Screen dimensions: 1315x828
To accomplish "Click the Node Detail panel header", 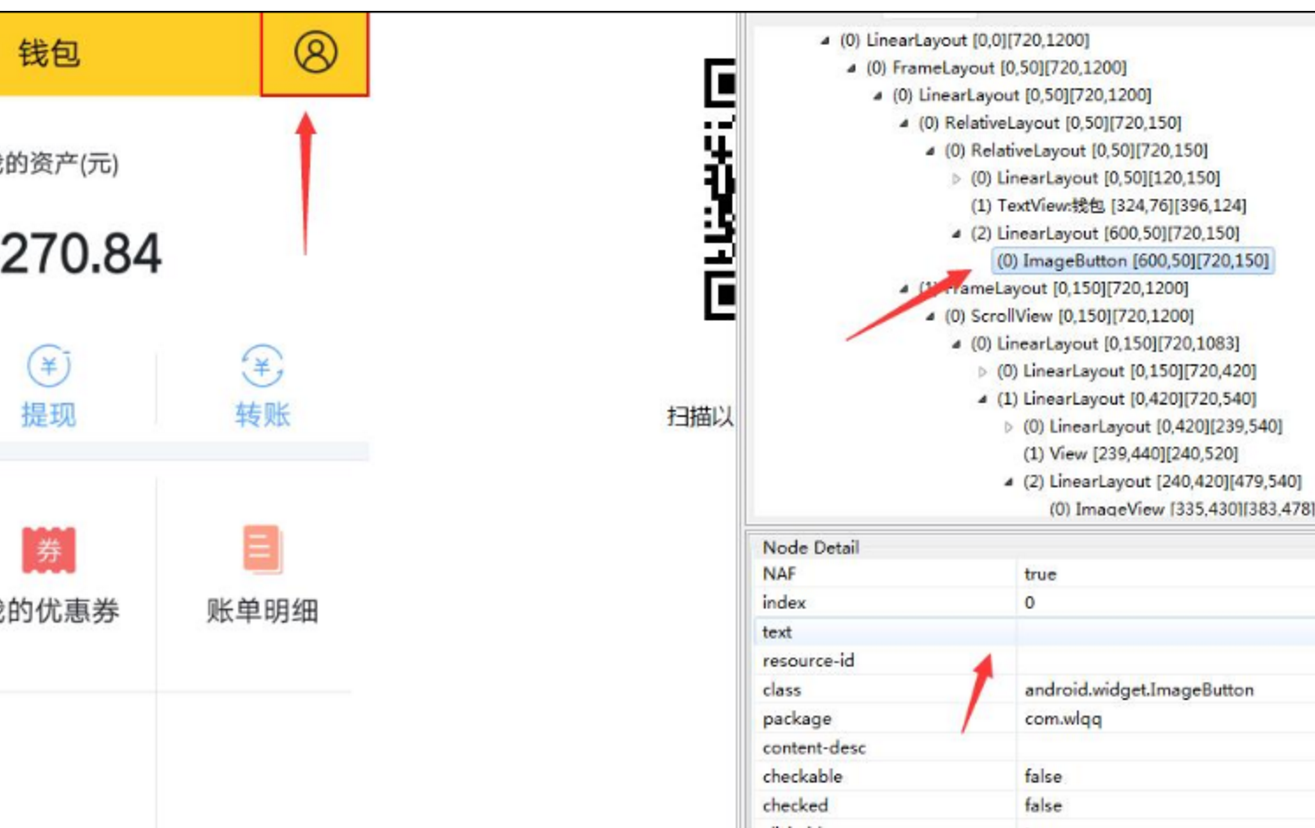I will pyautogui.click(x=810, y=547).
